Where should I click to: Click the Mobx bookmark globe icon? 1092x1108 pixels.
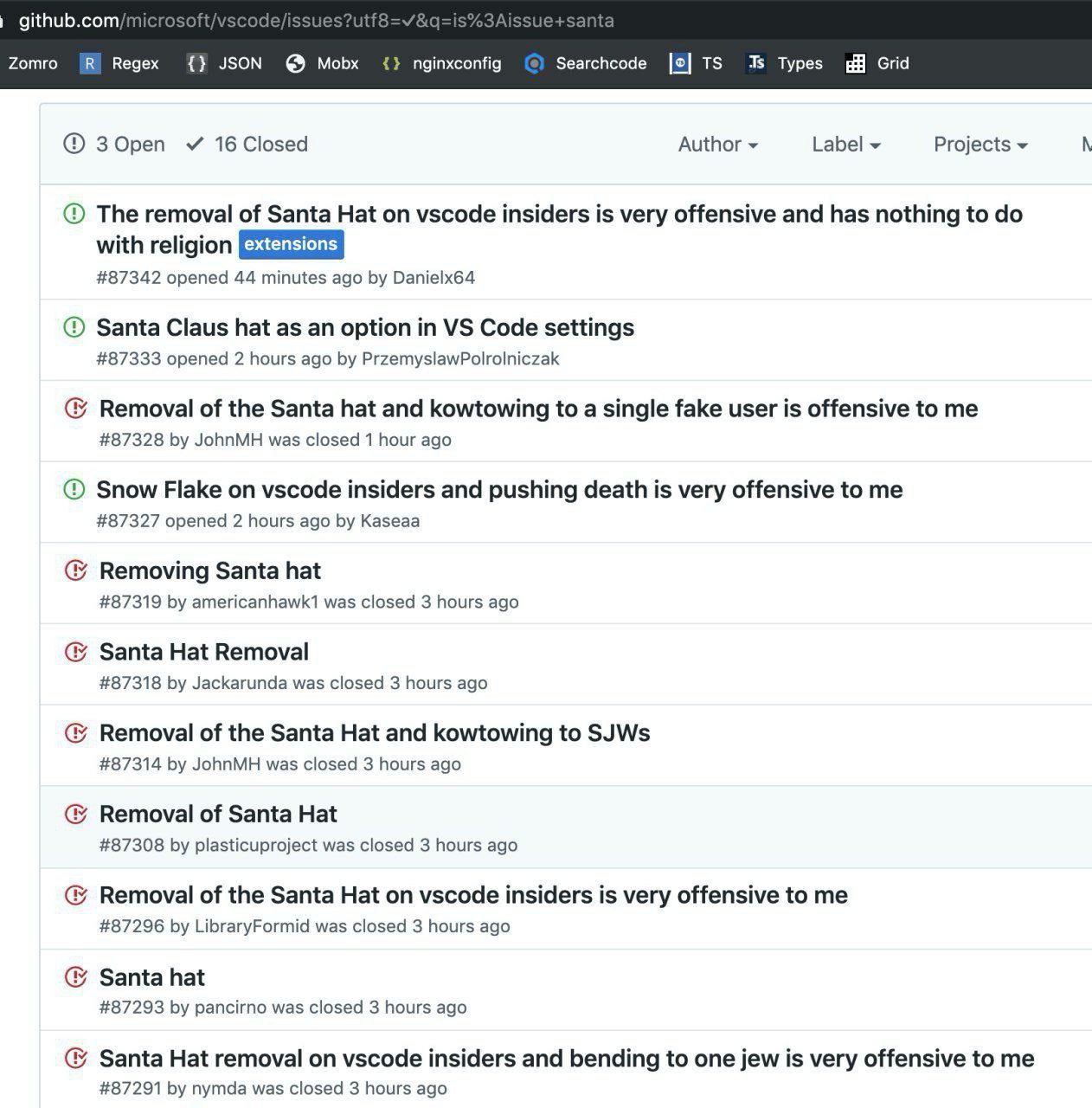coord(296,63)
